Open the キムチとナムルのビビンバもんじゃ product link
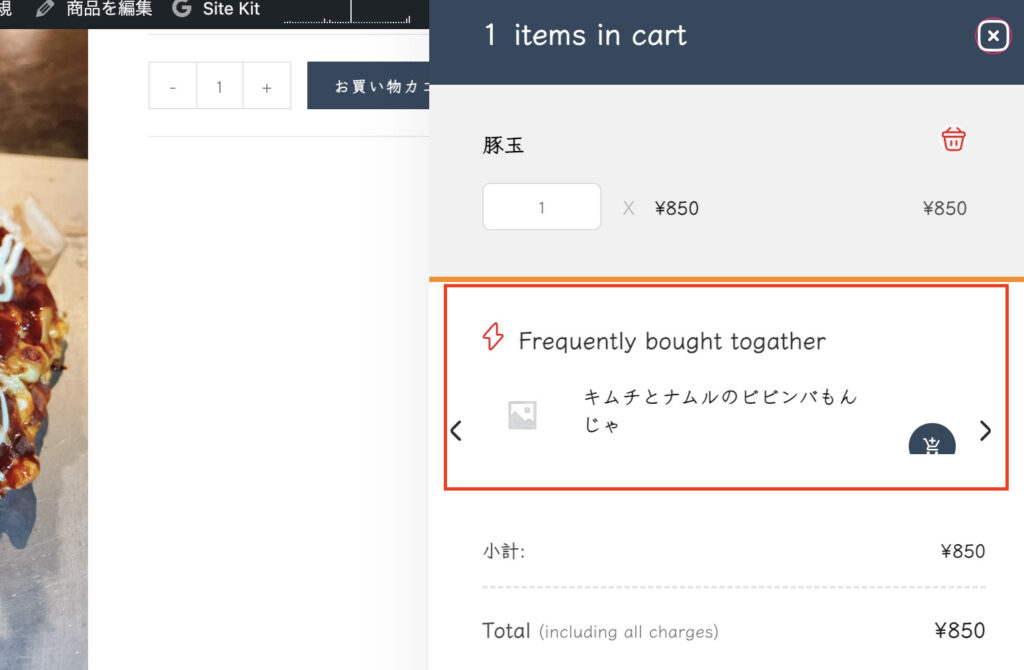This screenshot has height=670, width=1024. (x=720, y=410)
